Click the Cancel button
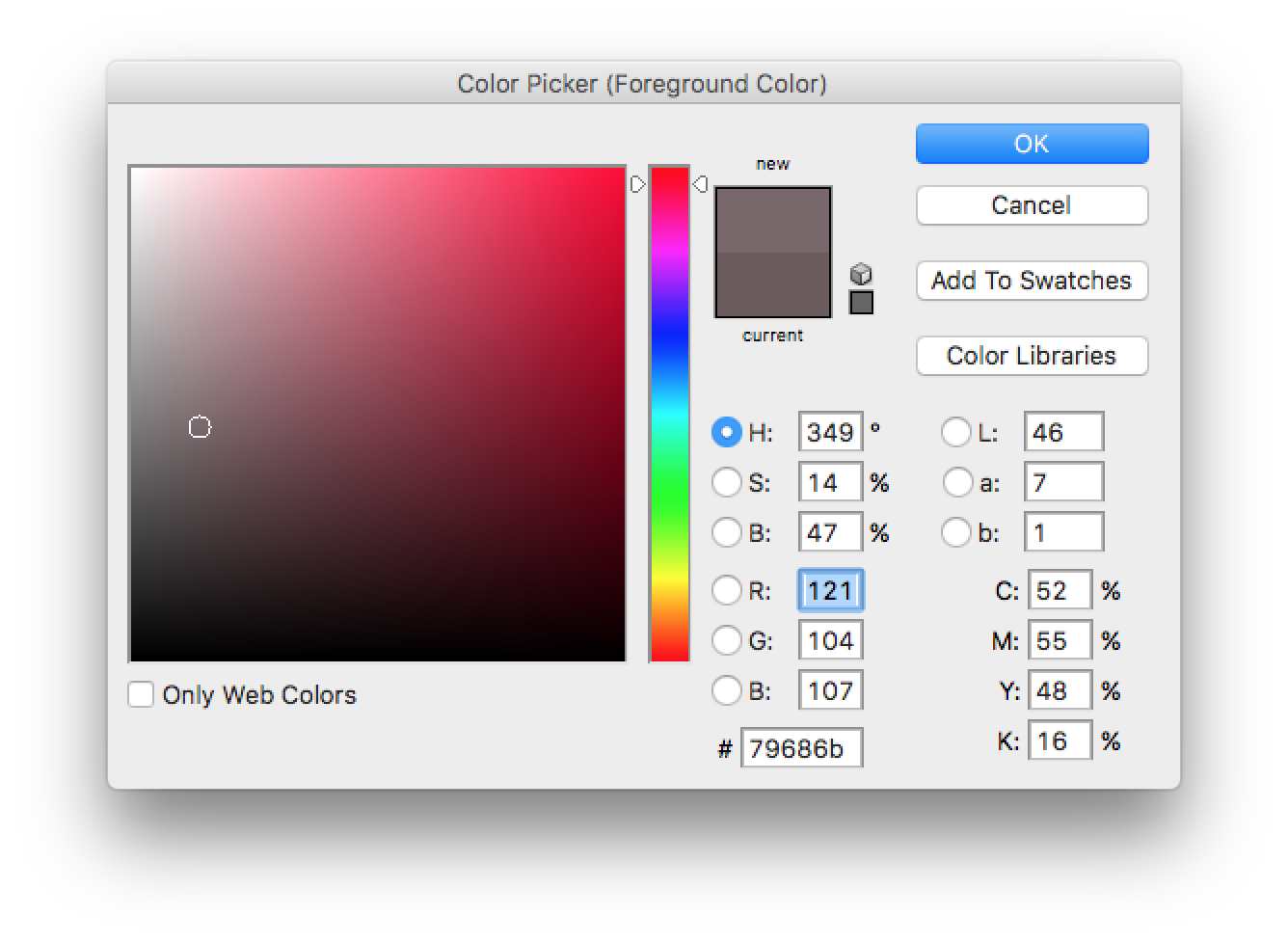The height and width of the screenshot is (943, 1288). click(x=1032, y=205)
